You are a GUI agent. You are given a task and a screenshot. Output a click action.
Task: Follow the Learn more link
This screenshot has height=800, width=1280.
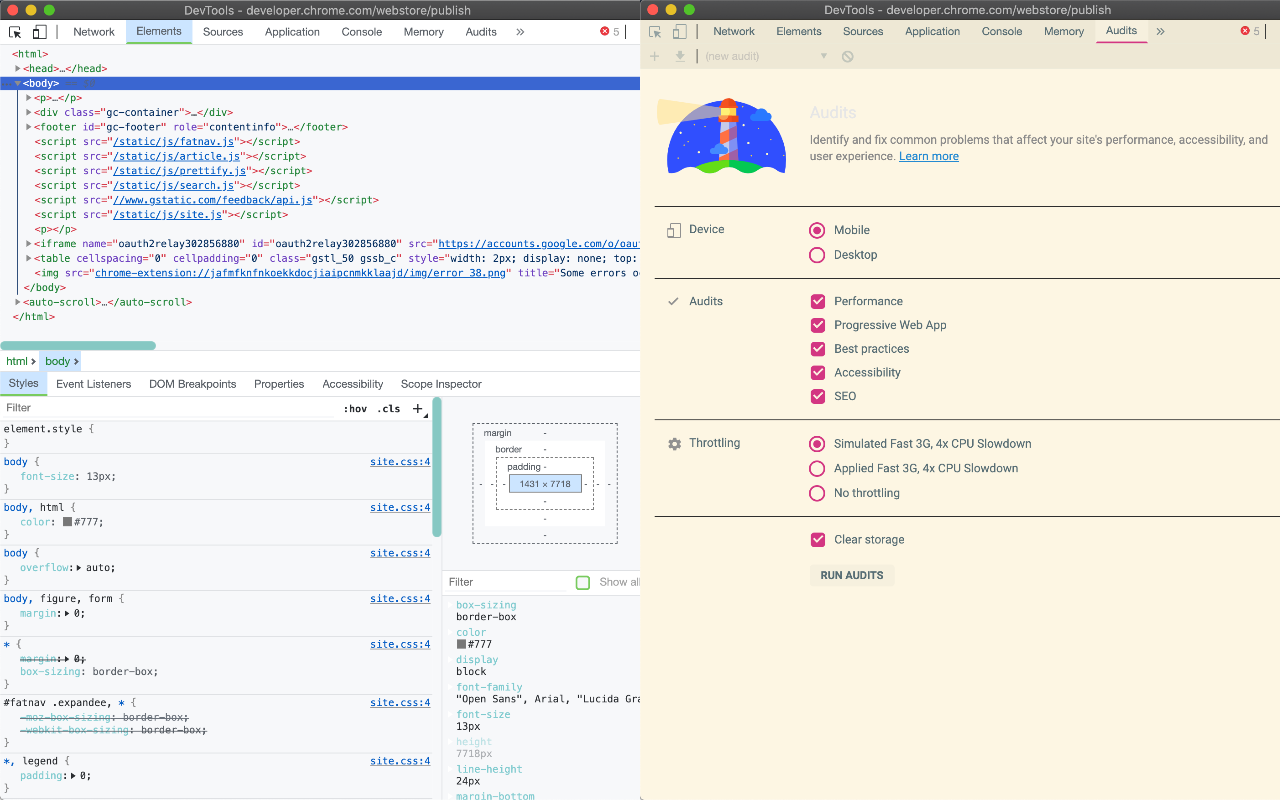click(928, 156)
